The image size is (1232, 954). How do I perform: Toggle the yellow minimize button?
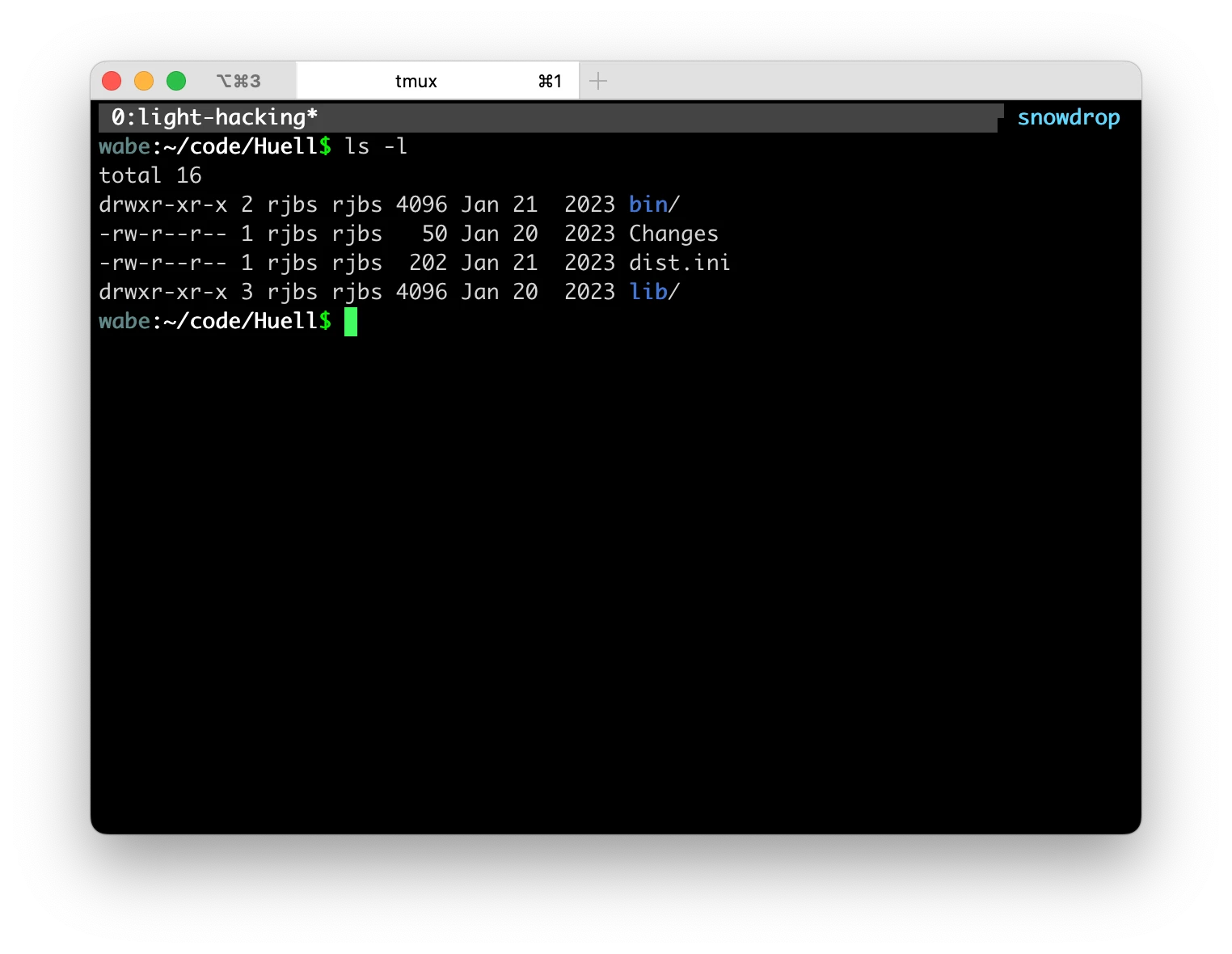click(x=144, y=80)
